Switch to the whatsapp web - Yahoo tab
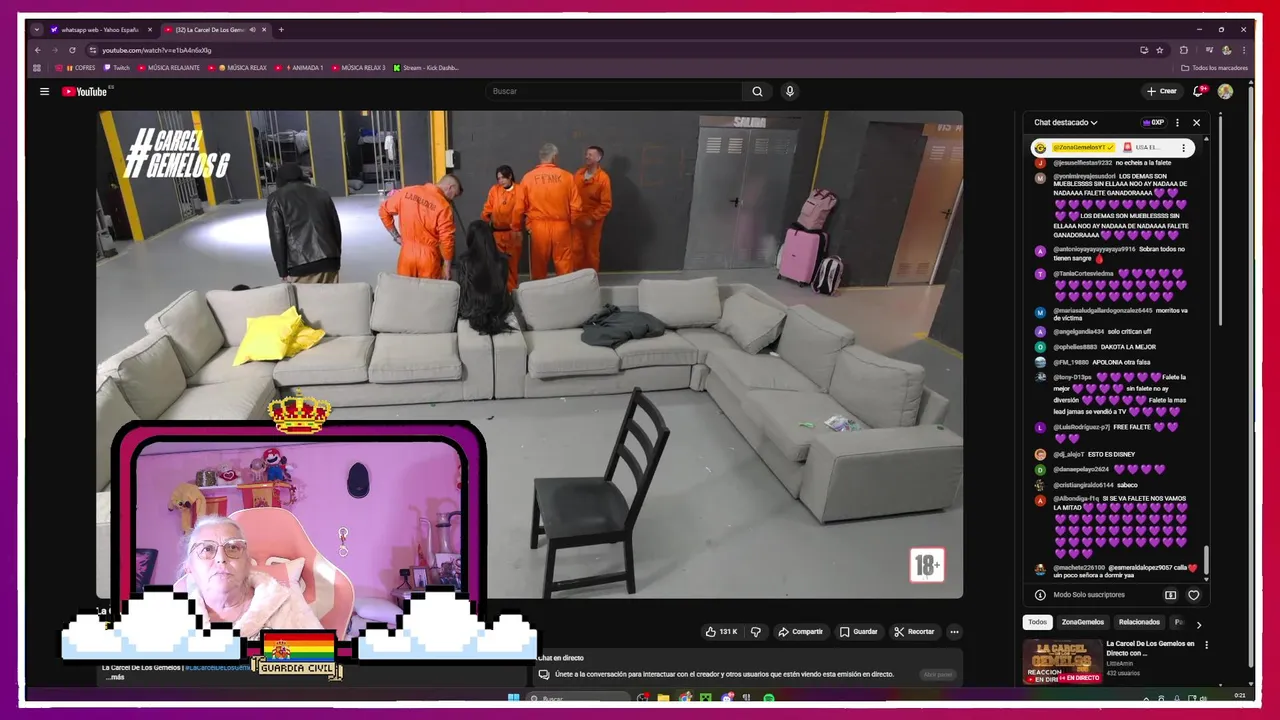Image resolution: width=1280 pixels, height=720 pixels. tap(100, 30)
